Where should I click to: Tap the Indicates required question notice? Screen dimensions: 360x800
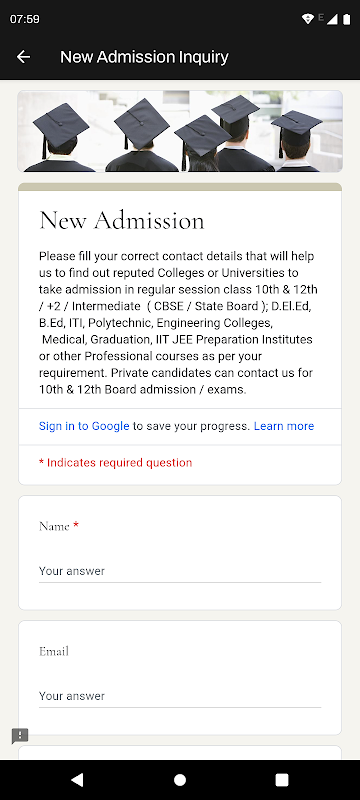pyautogui.click(x=115, y=463)
